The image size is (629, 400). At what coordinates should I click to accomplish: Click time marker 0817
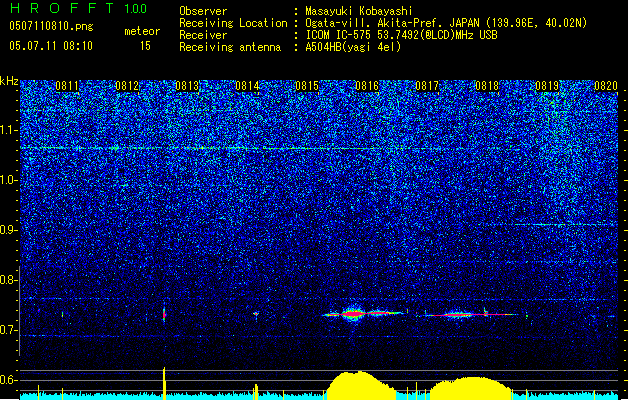click(x=427, y=86)
